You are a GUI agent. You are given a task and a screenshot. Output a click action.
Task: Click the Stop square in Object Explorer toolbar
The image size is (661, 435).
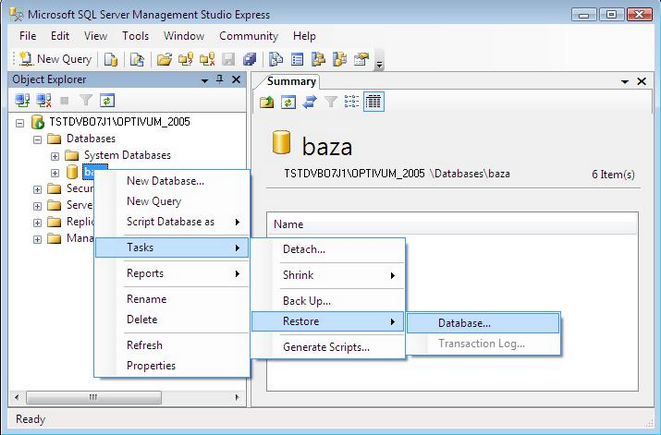[64, 100]
